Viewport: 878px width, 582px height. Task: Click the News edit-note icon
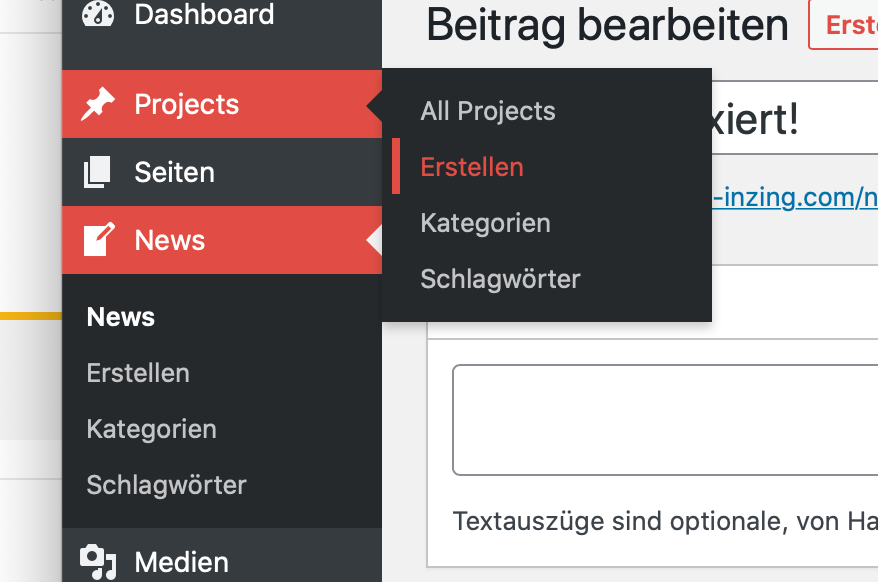coord(98,240)
